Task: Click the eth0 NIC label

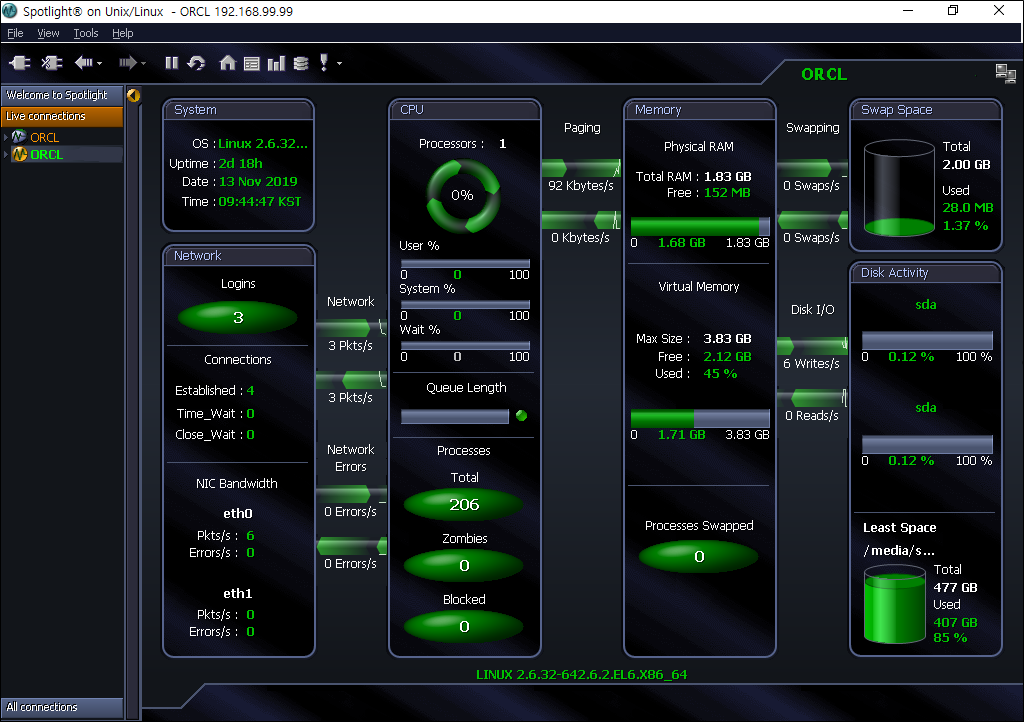Action: click(238, 514)
